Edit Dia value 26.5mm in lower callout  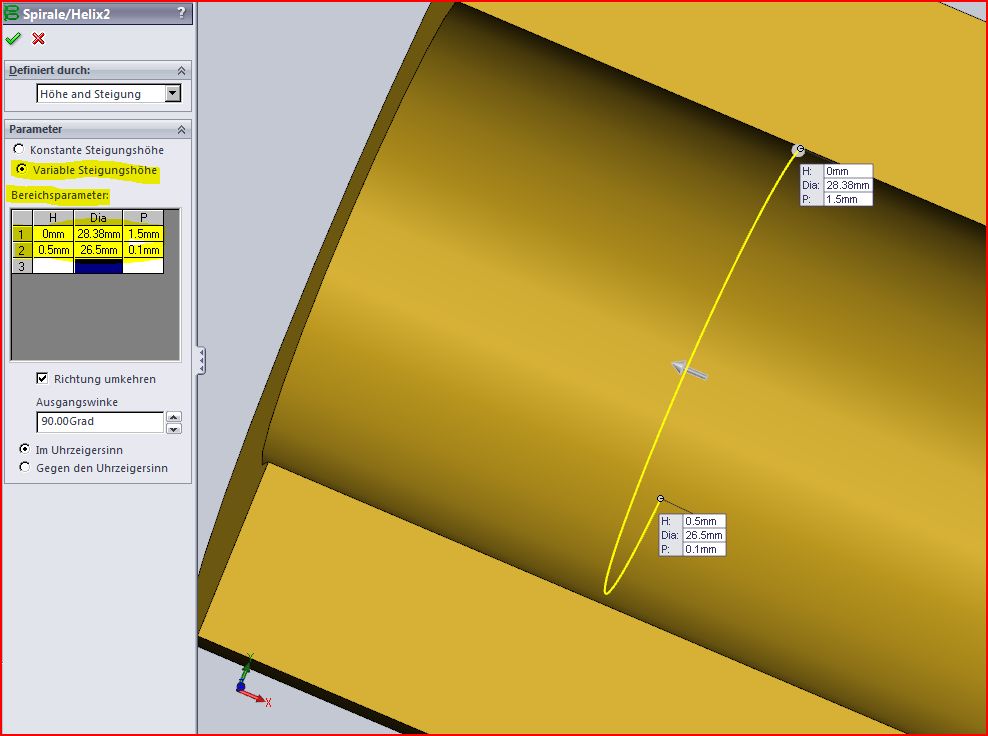point(704,535)
